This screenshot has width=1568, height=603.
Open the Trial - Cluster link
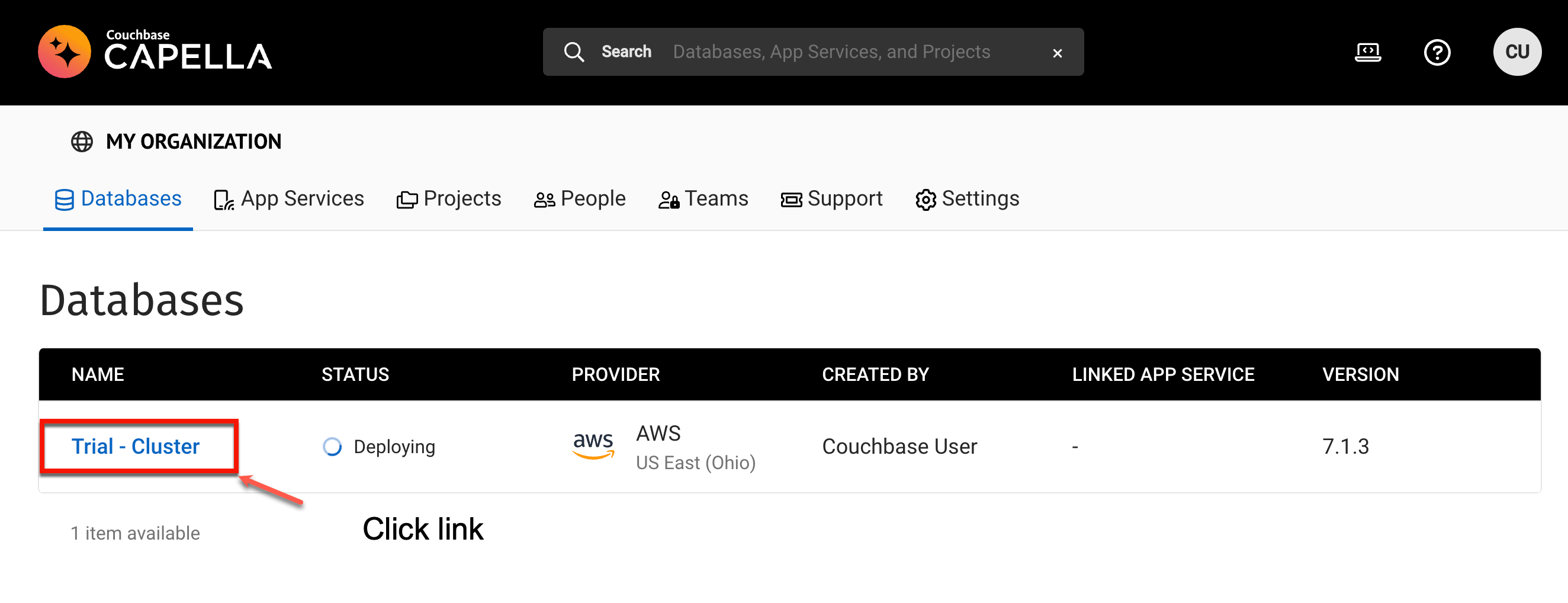[136, 447]
